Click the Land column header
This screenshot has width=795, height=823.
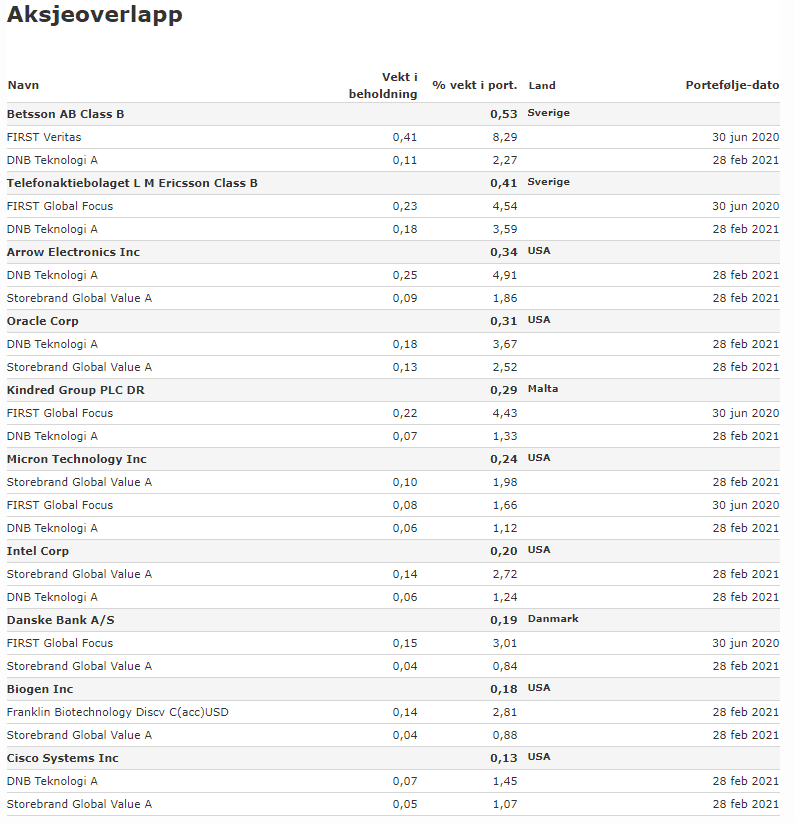pos(542,85)
